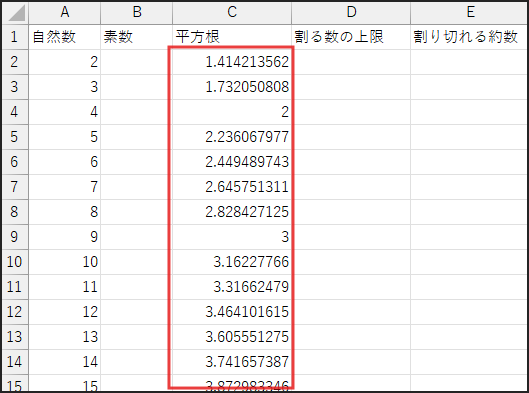529x393 pixels.
Task: Select column C cell in row 4
Action: click(232, 112)
